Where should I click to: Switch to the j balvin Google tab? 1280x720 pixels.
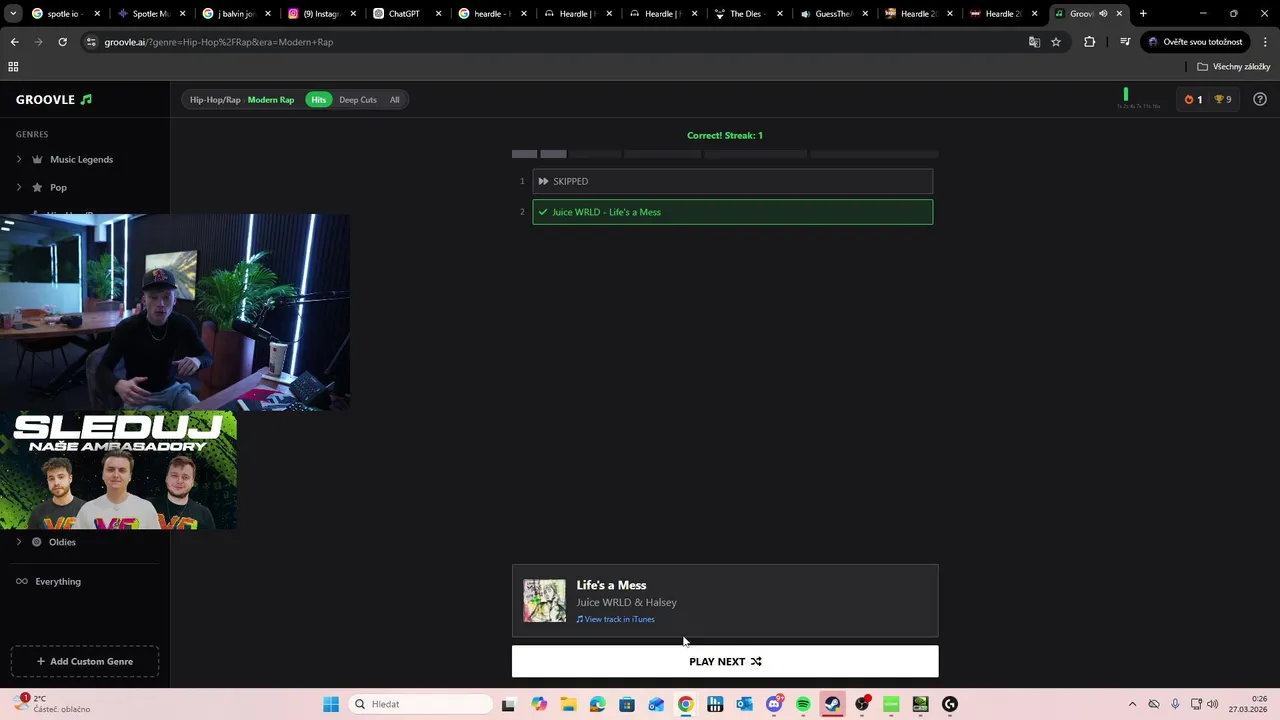coord(235,14)
